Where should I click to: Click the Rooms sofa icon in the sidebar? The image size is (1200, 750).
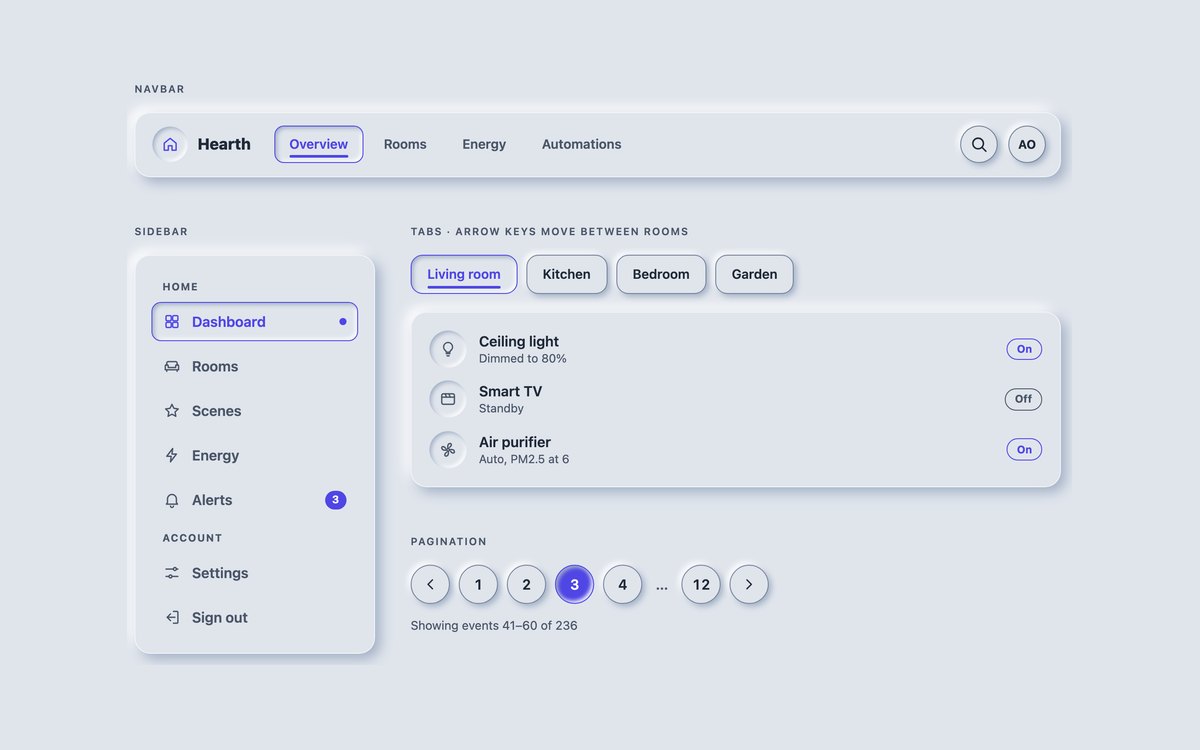172,367
